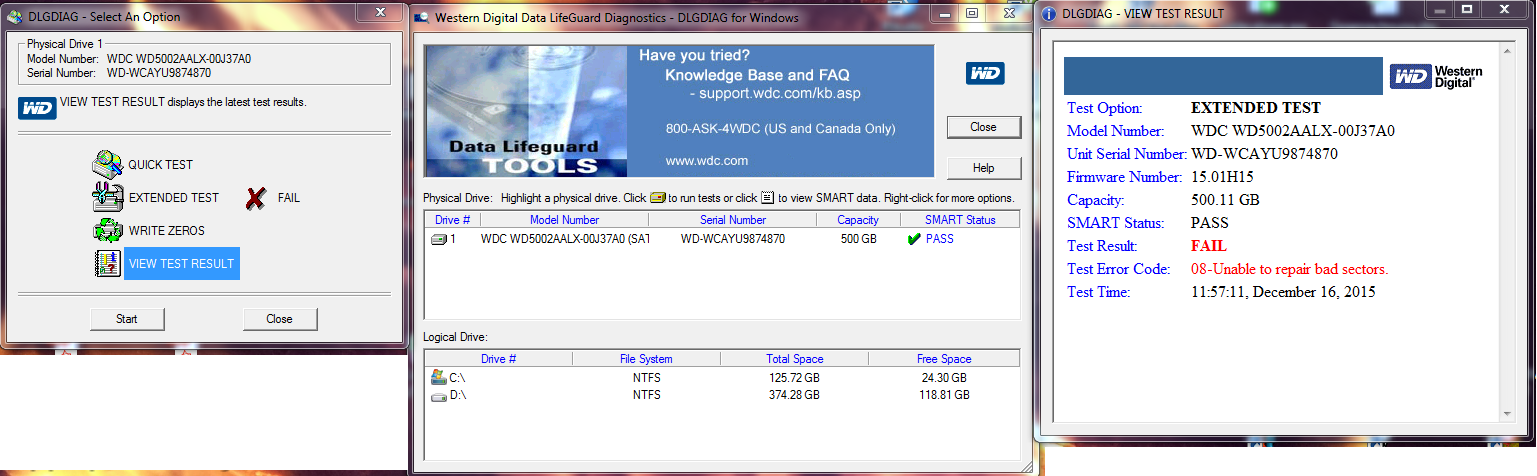The width and height of the screenshot is (1537, 476).
Task: Click the D:\ logical drive icon
Action: click(x=438, y=396)
